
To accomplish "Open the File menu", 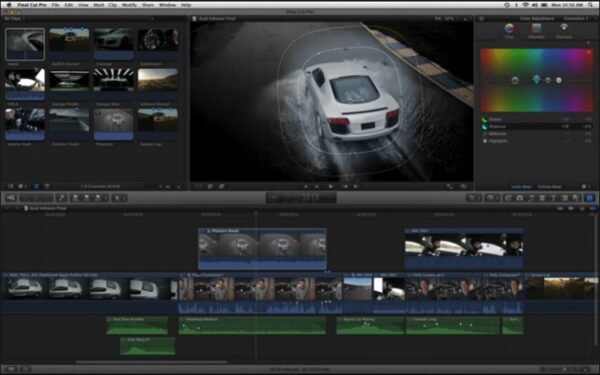I will [55, 5].
